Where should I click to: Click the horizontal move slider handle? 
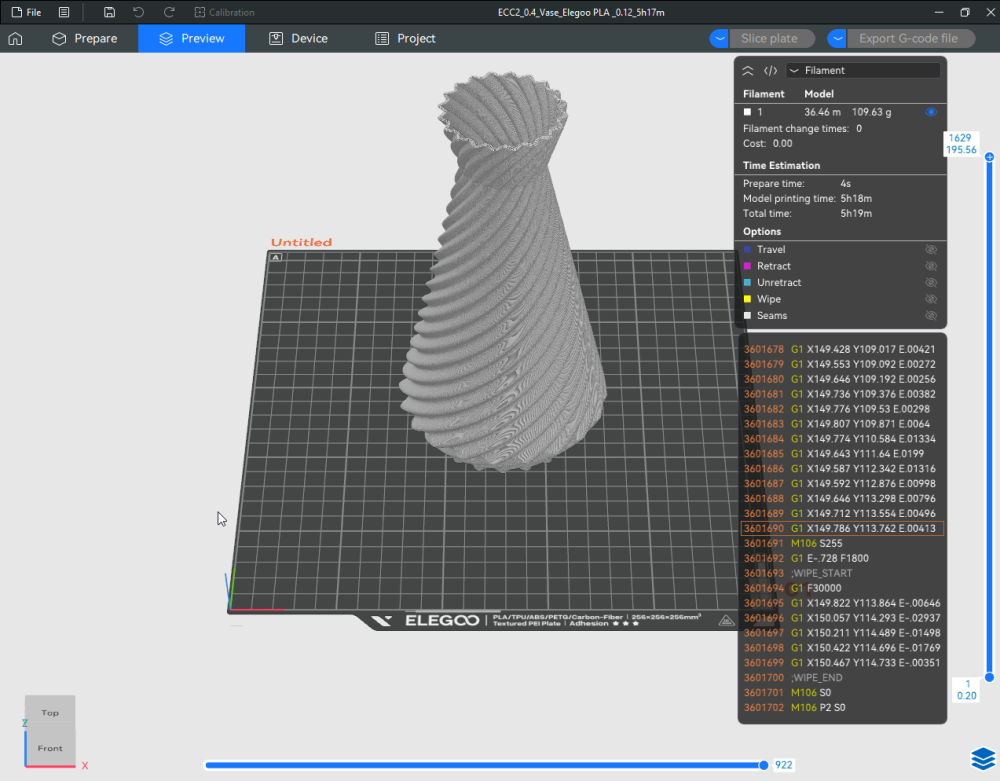[x=764, y=765]
